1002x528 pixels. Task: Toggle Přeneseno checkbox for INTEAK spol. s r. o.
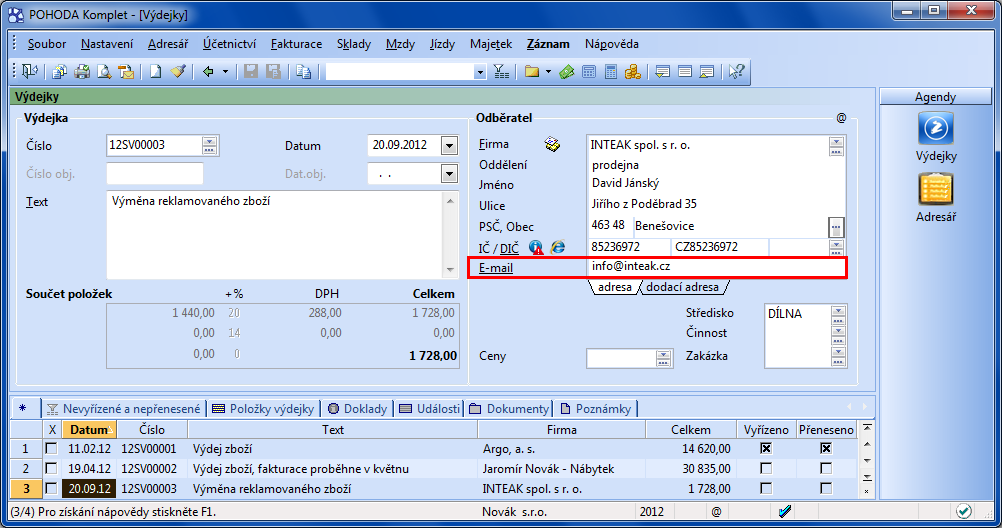point(826,488)
